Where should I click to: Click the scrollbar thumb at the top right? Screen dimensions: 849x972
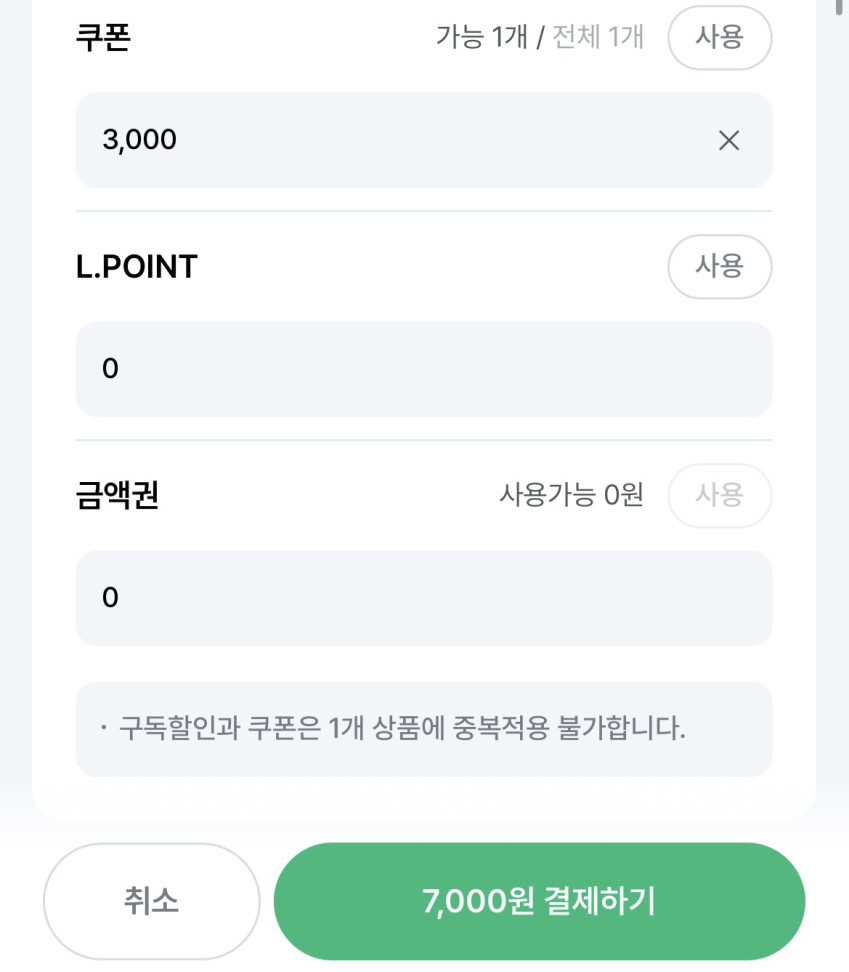840,8
